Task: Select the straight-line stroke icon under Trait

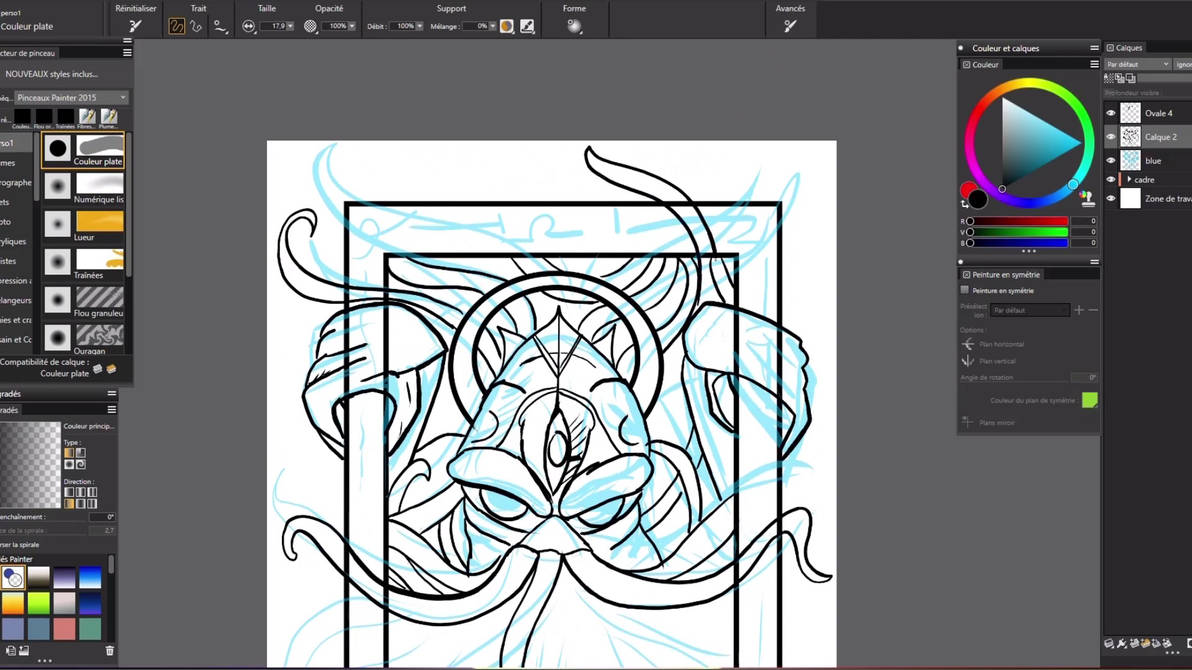Action: coord(196,26)
